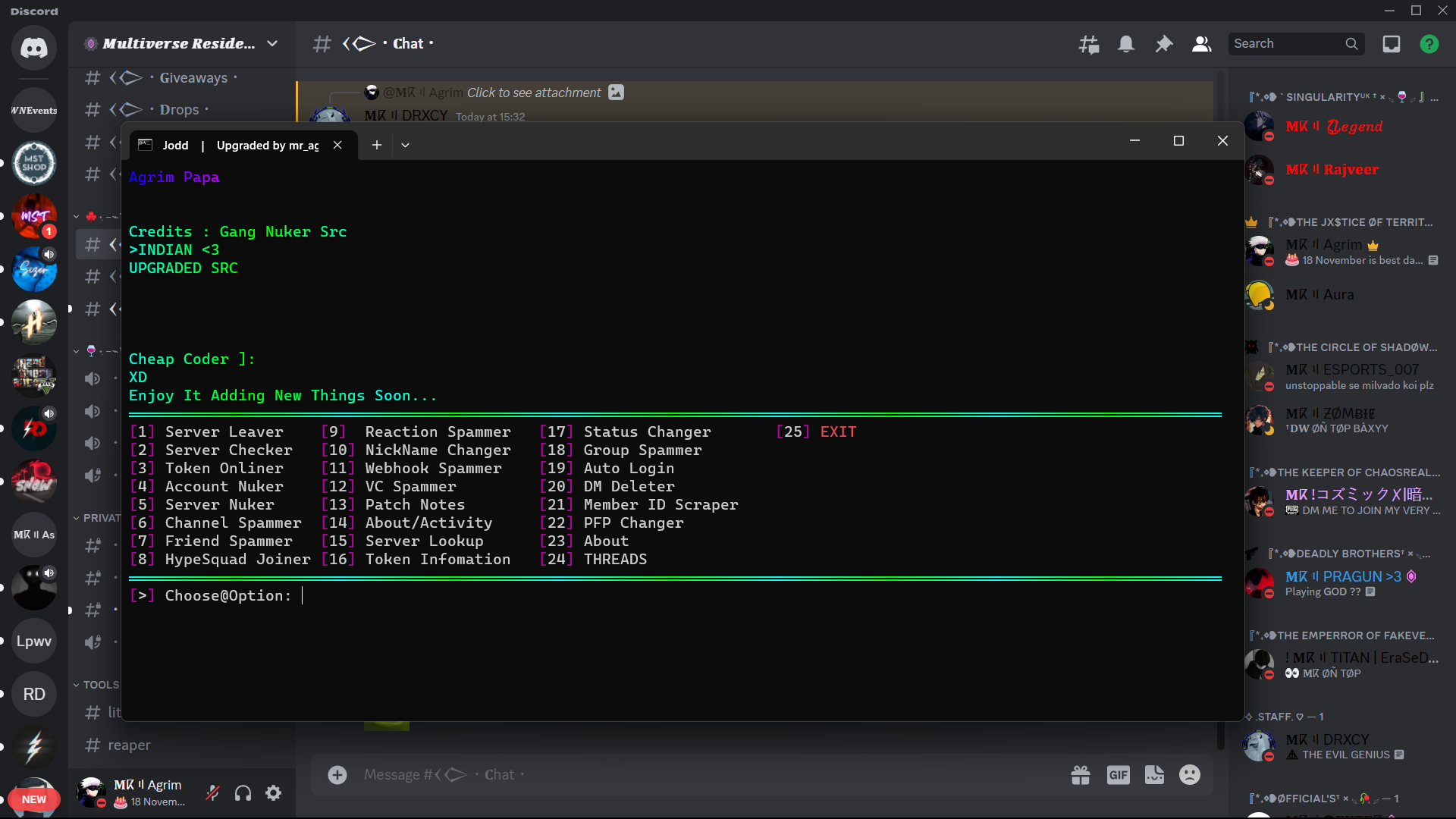The width and height of the screenshot is (1456, 819).
Task: Hide the member list via the people icon
Action: 1201,43
